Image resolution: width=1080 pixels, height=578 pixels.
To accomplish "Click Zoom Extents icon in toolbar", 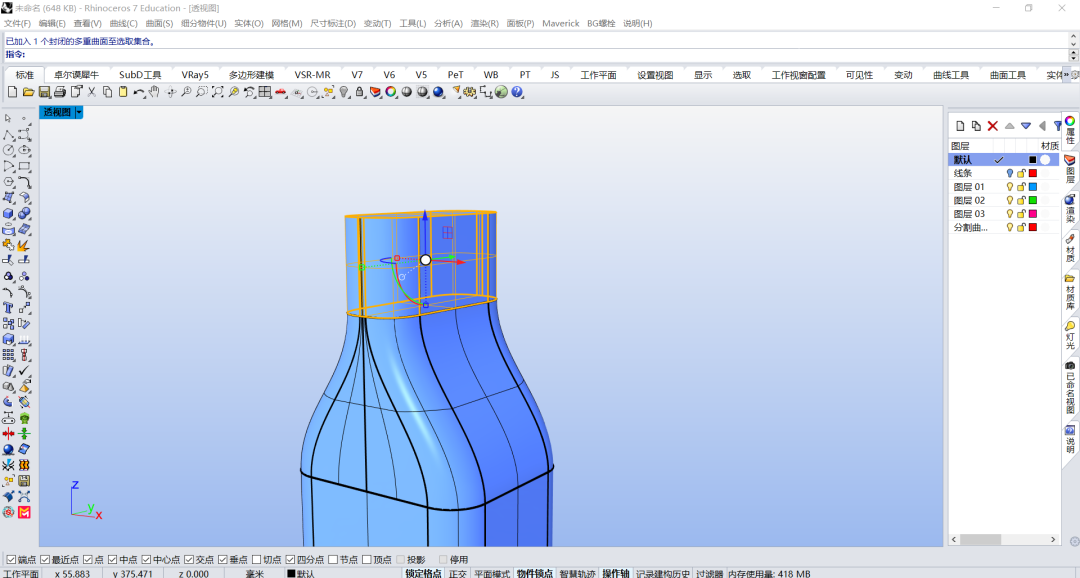I will point(218,92).
